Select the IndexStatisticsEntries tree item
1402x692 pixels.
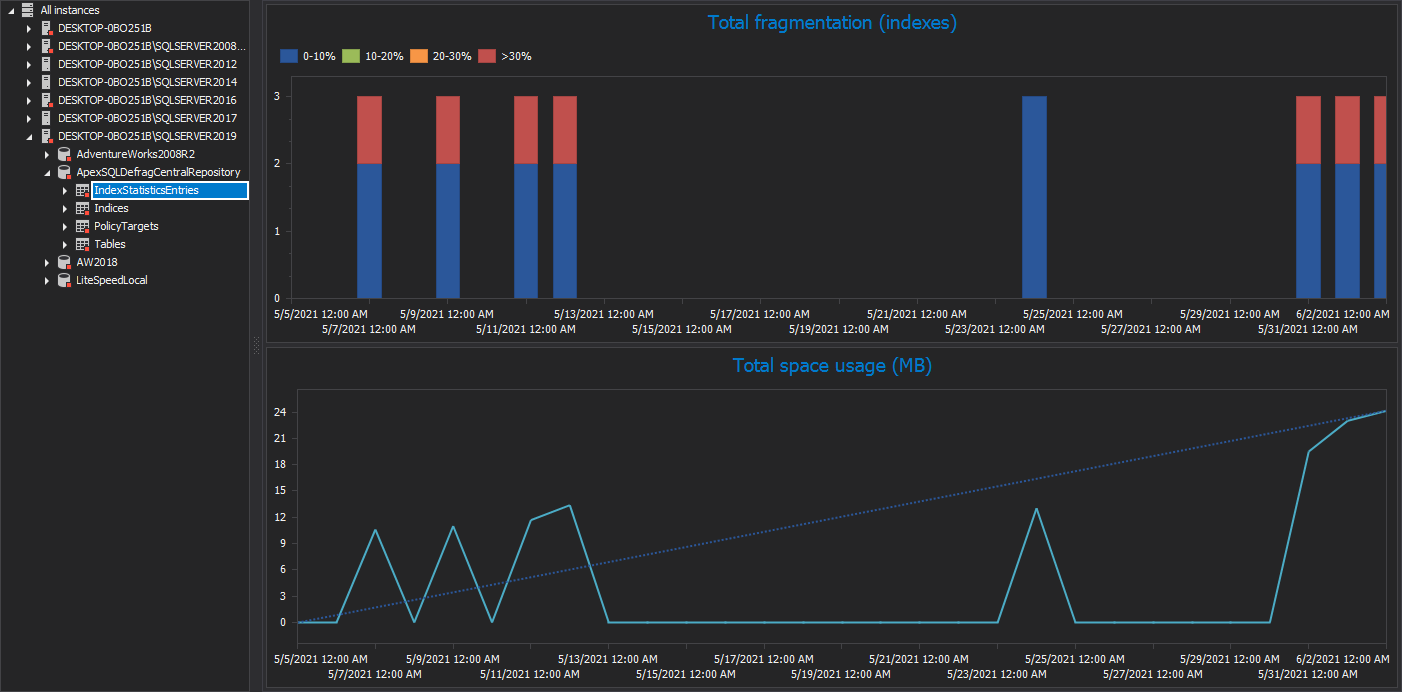tap(144, 190)
